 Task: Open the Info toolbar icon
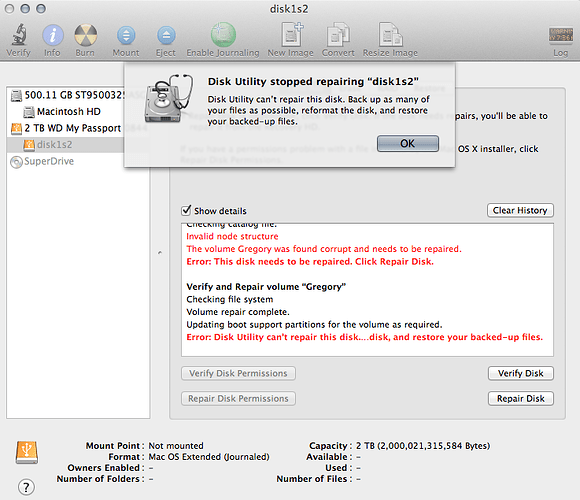click(x=53, y=35)
